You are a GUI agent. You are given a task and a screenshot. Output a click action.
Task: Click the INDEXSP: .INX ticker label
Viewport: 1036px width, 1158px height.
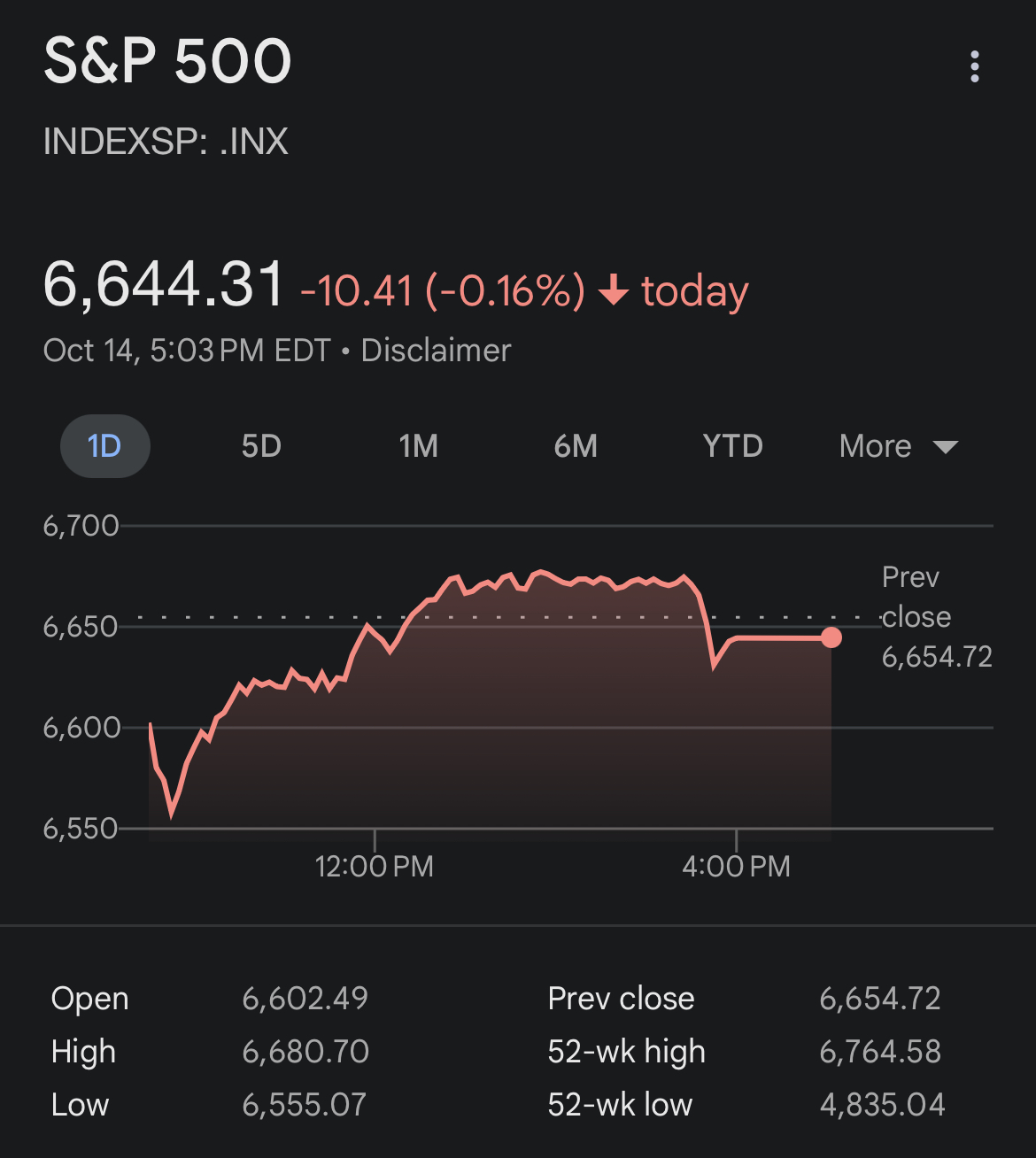(166, 142)
